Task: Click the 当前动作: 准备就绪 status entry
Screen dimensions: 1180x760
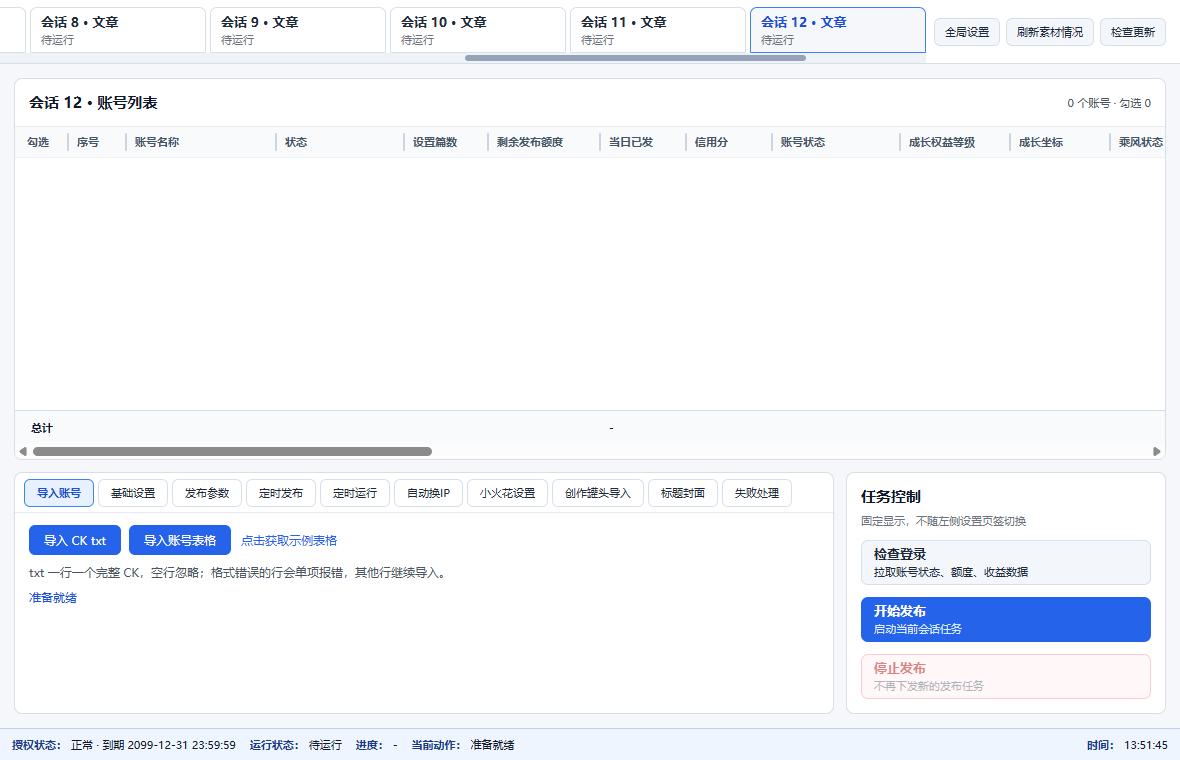Action: pyautogui.click(x=463, y=745)
